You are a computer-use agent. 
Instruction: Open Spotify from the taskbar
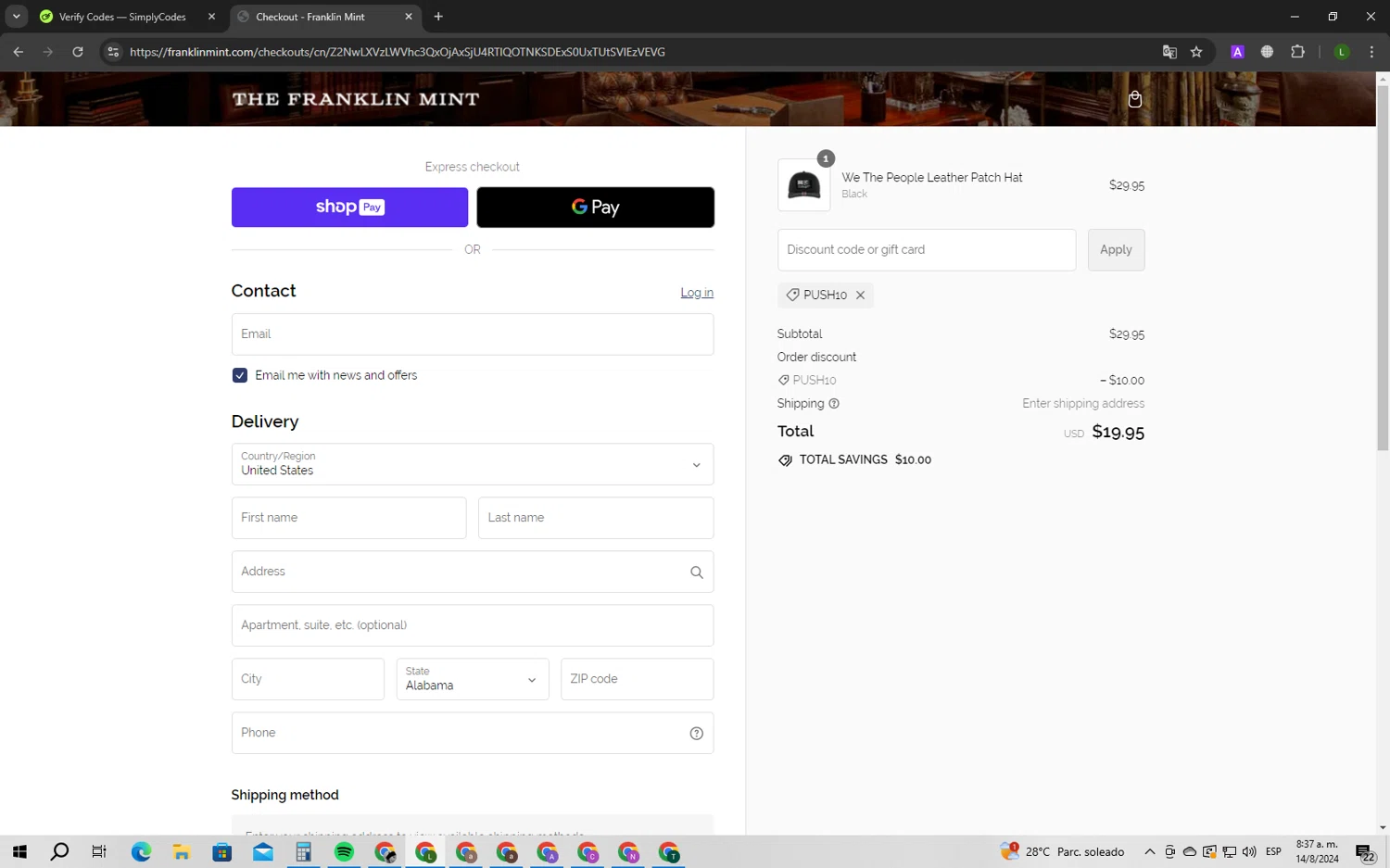tap(344, 852)
